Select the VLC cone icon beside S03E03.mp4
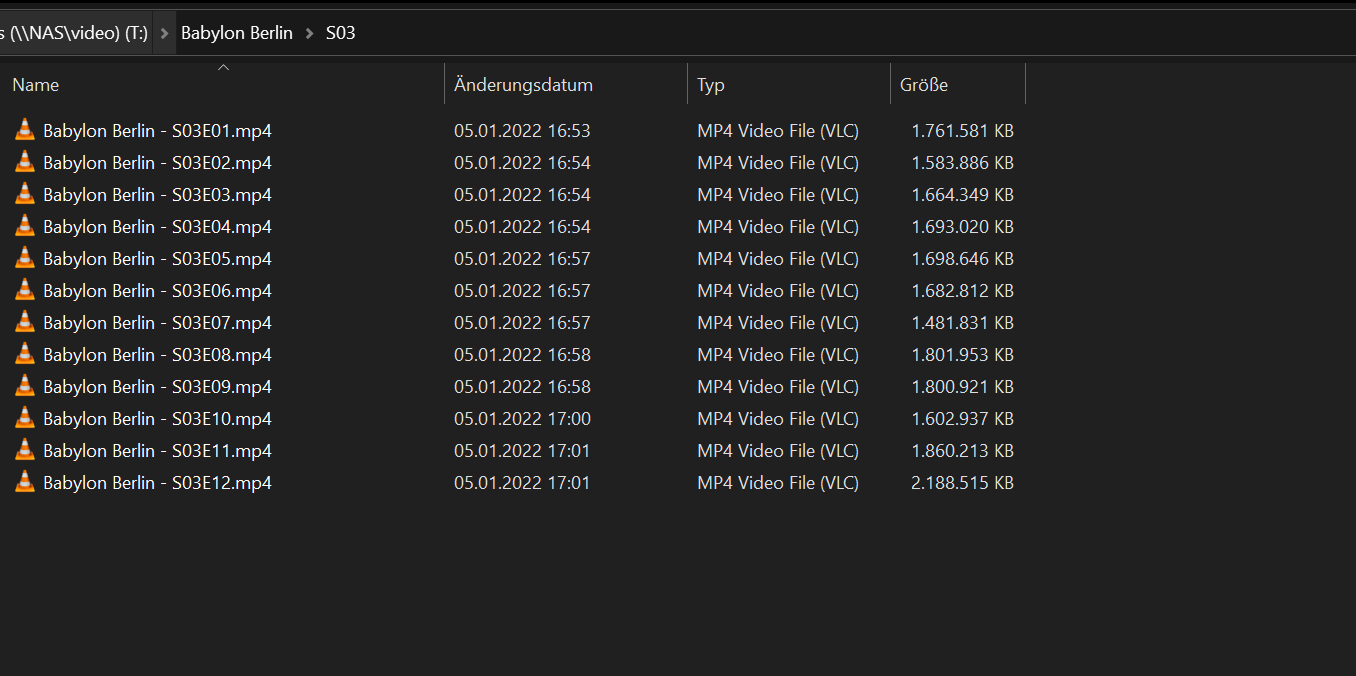This screenshot has height=676, width=1356. (x=25, y=194)
